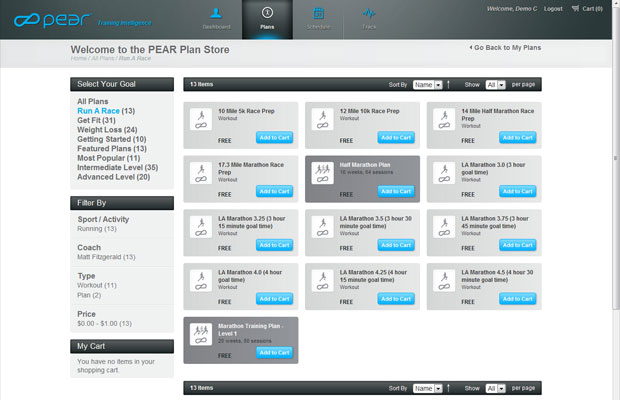Image resolution: width=620 pixels, height=400 pixels.
Task: Choose Weight Loss (24) goal
Action: [107, 130]
